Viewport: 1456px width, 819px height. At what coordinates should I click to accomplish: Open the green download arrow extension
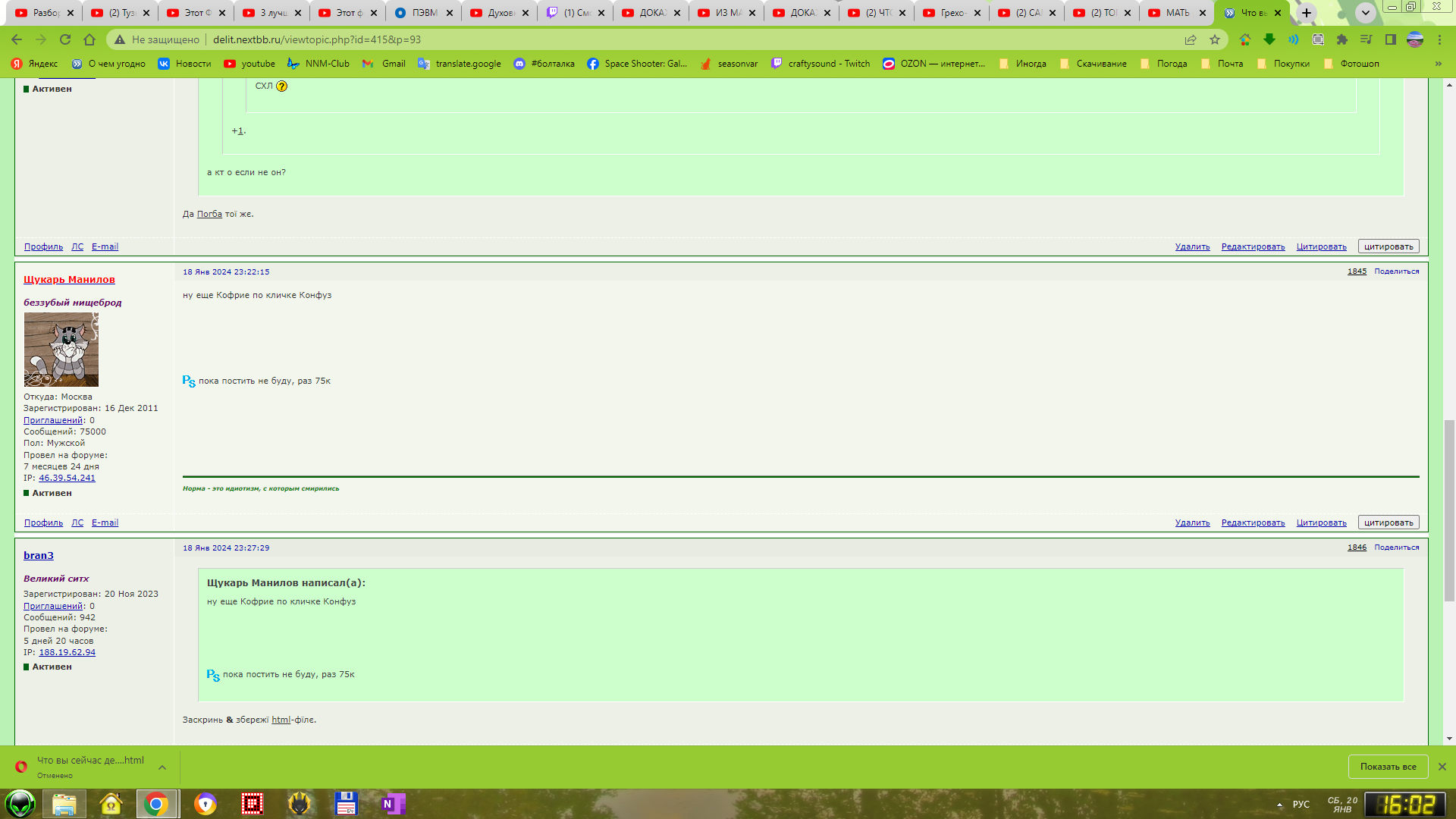(1269, 39)
